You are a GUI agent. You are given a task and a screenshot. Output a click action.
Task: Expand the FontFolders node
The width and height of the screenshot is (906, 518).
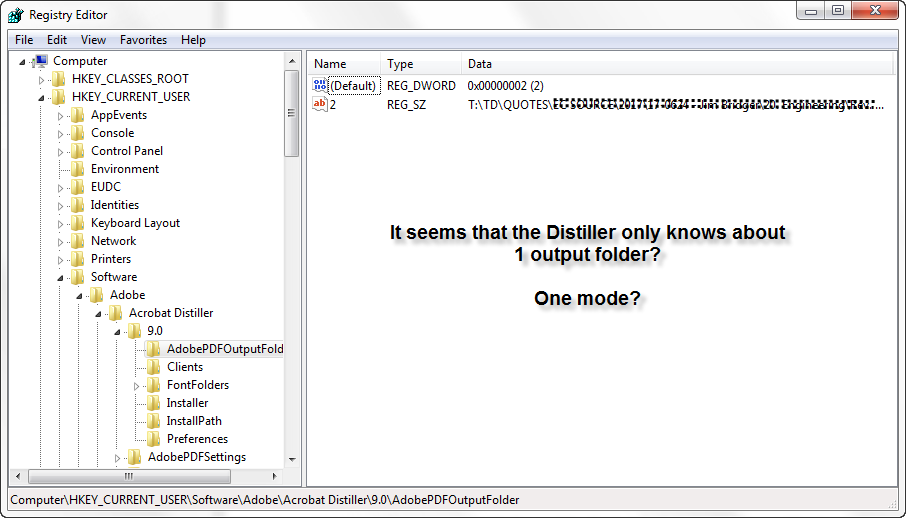tap(136, 386)
